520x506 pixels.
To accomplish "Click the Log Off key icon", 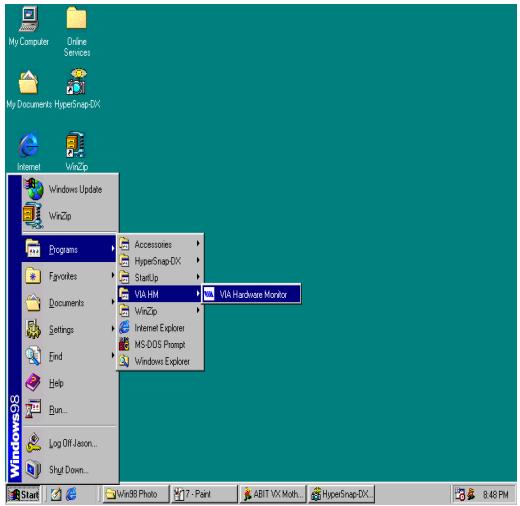I will pos(33,442).
